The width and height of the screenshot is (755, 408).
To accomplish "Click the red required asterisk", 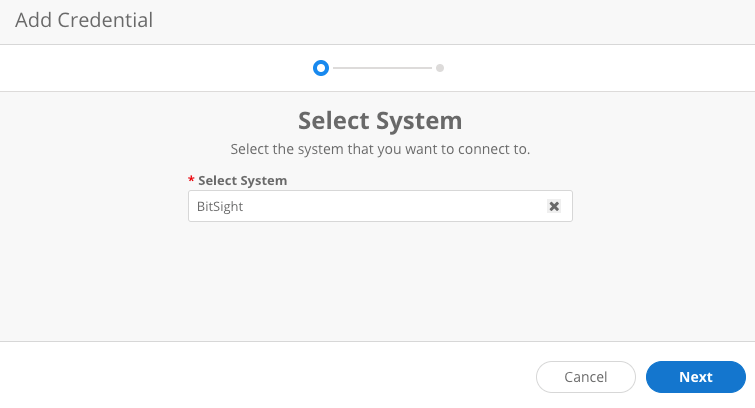I will click(191, 180).
